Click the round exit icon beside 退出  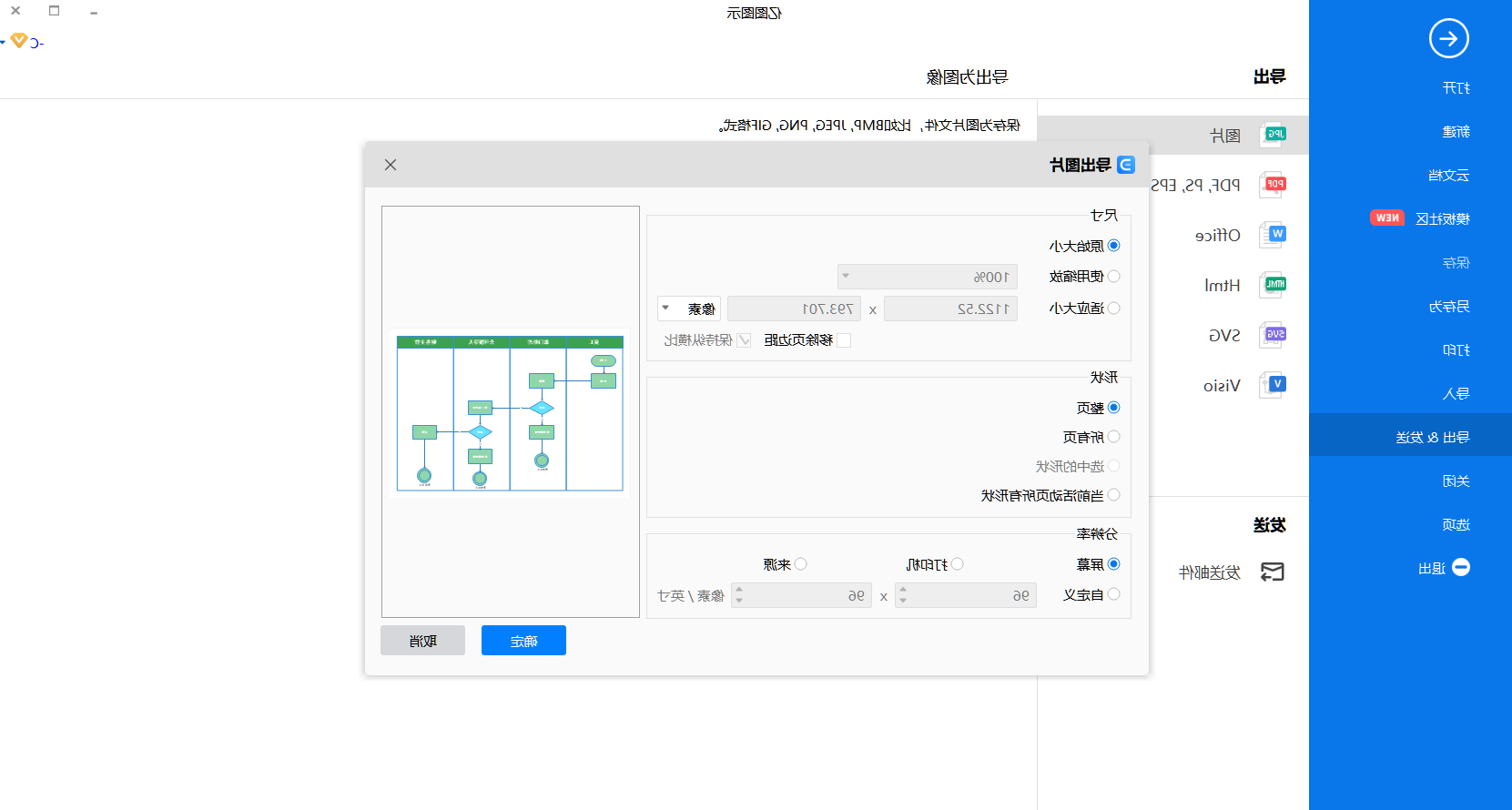pyautogui.click(x=1461, y=567)
